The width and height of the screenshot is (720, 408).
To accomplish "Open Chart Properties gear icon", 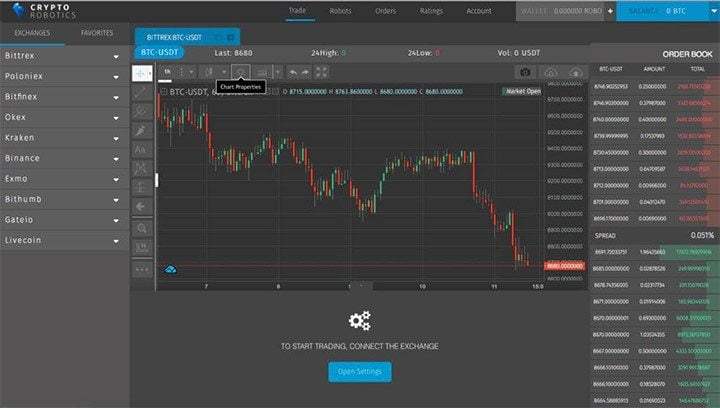I will point(241,73).
